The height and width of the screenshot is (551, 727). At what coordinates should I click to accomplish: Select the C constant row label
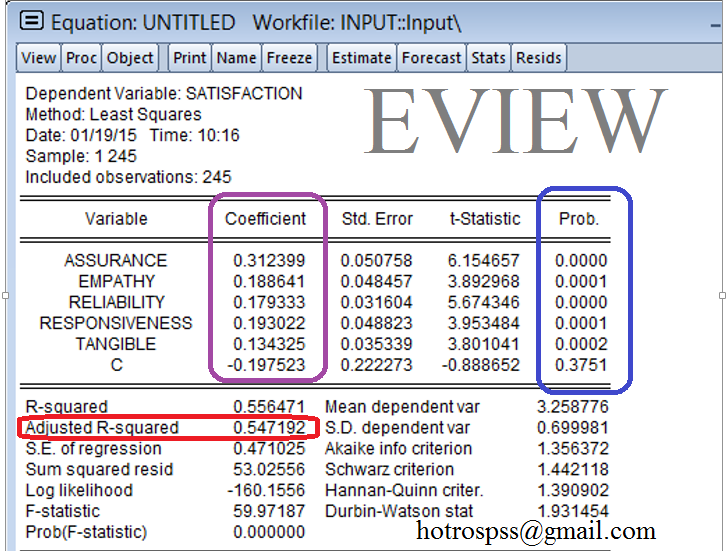116,365
